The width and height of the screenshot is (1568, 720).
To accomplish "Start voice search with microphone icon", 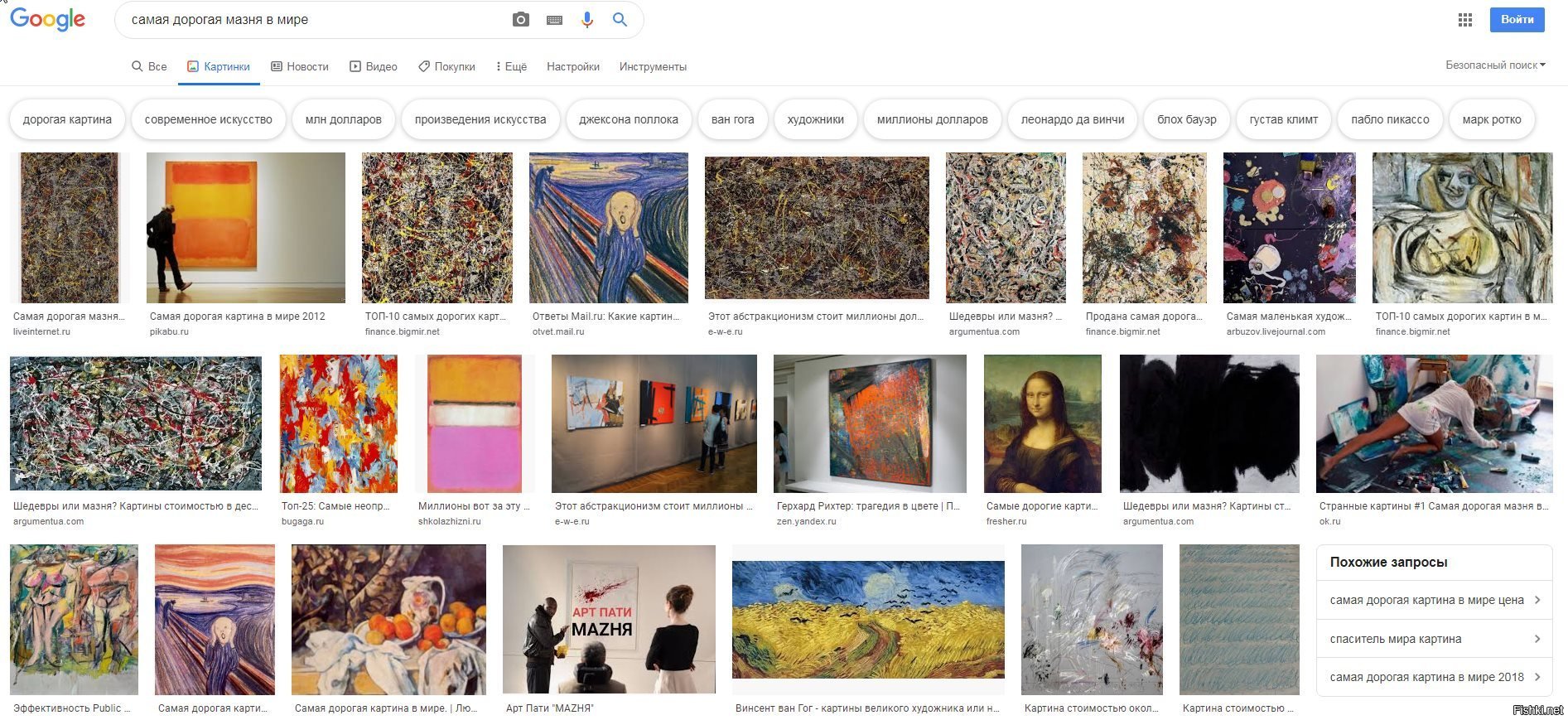I will click(x=587, y=20).
